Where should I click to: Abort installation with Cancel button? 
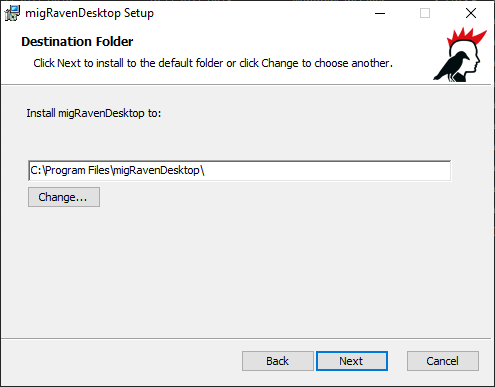tap(443, 361)
